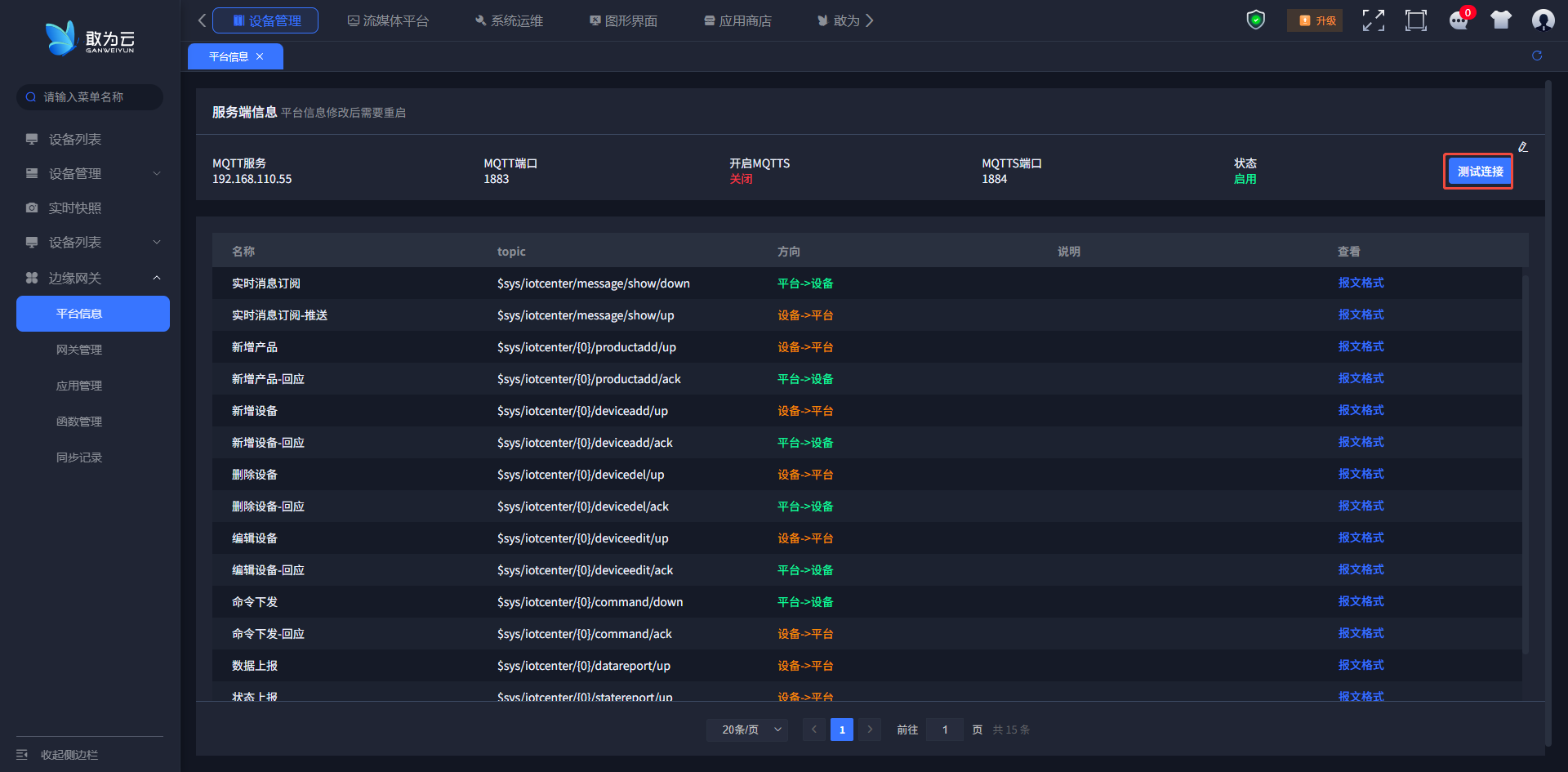Viewport: 1568px width, 772px height.
Task: Refresh the page using the reload icon
Action: [1536, 56]
